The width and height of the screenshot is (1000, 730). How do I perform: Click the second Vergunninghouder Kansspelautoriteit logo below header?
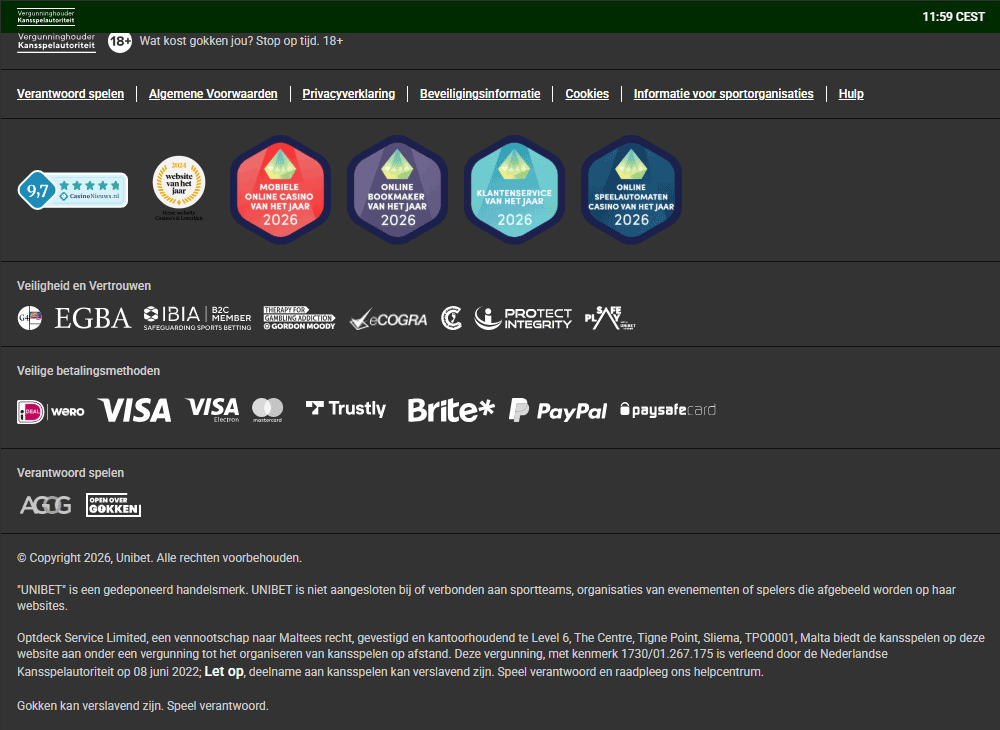coord(57,42)
